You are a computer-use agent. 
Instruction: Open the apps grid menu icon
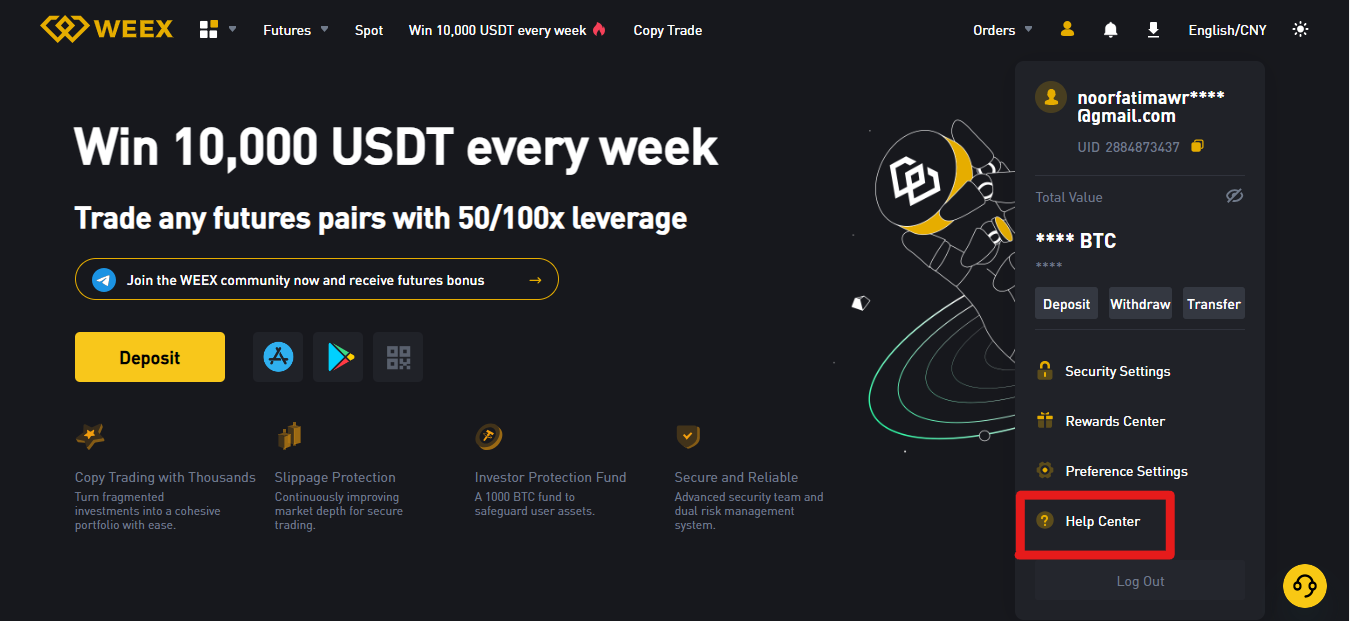tap(208, 30)
